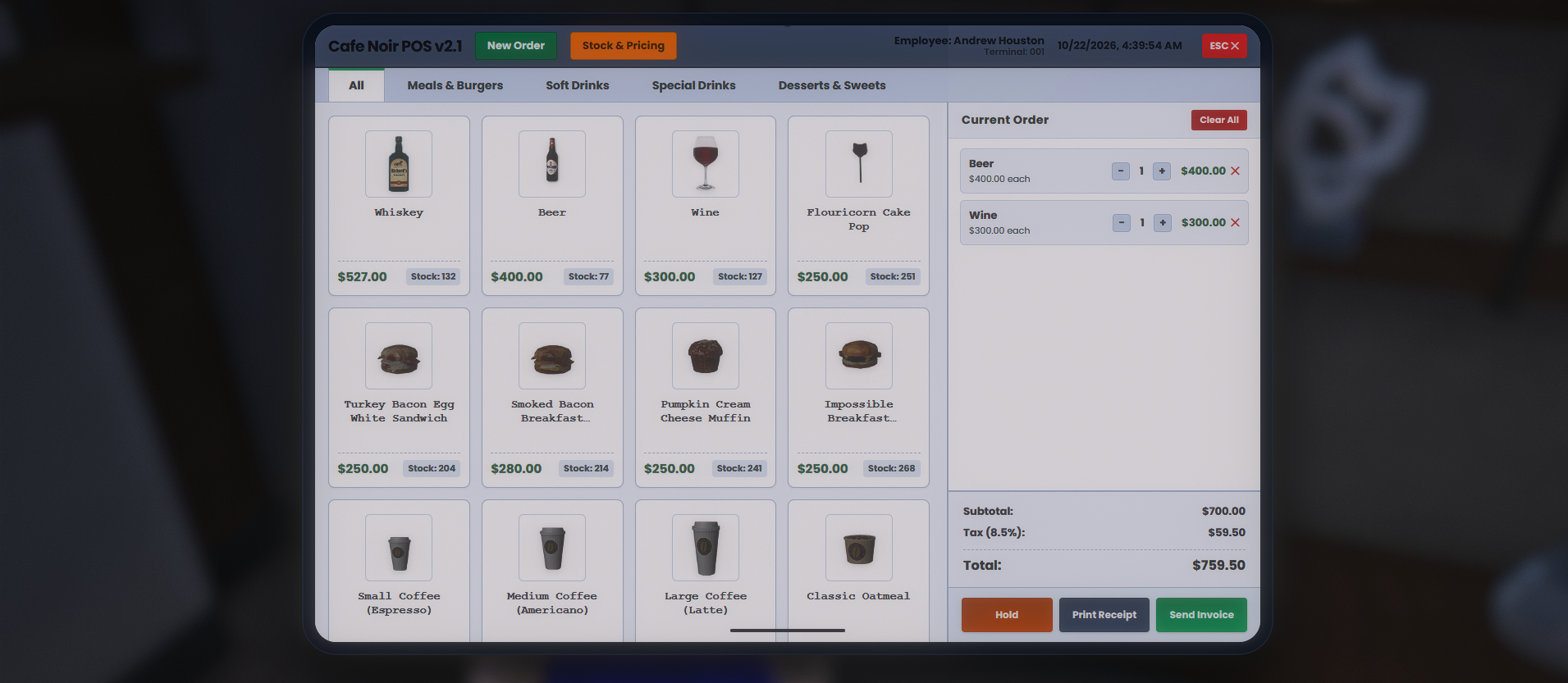Viewport: 1568px width, 683px height.
Task: Select the Beer bottle product image
Action: 552,164
